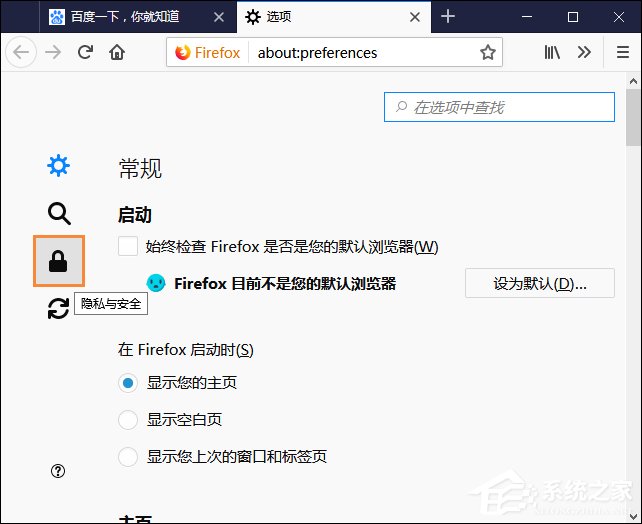Viewport: 642px width, 524px height.
Task: Enable 始终检查 Firefox 是否是您的默认浏览器 checkbox
Action: (x=128, y=246)
